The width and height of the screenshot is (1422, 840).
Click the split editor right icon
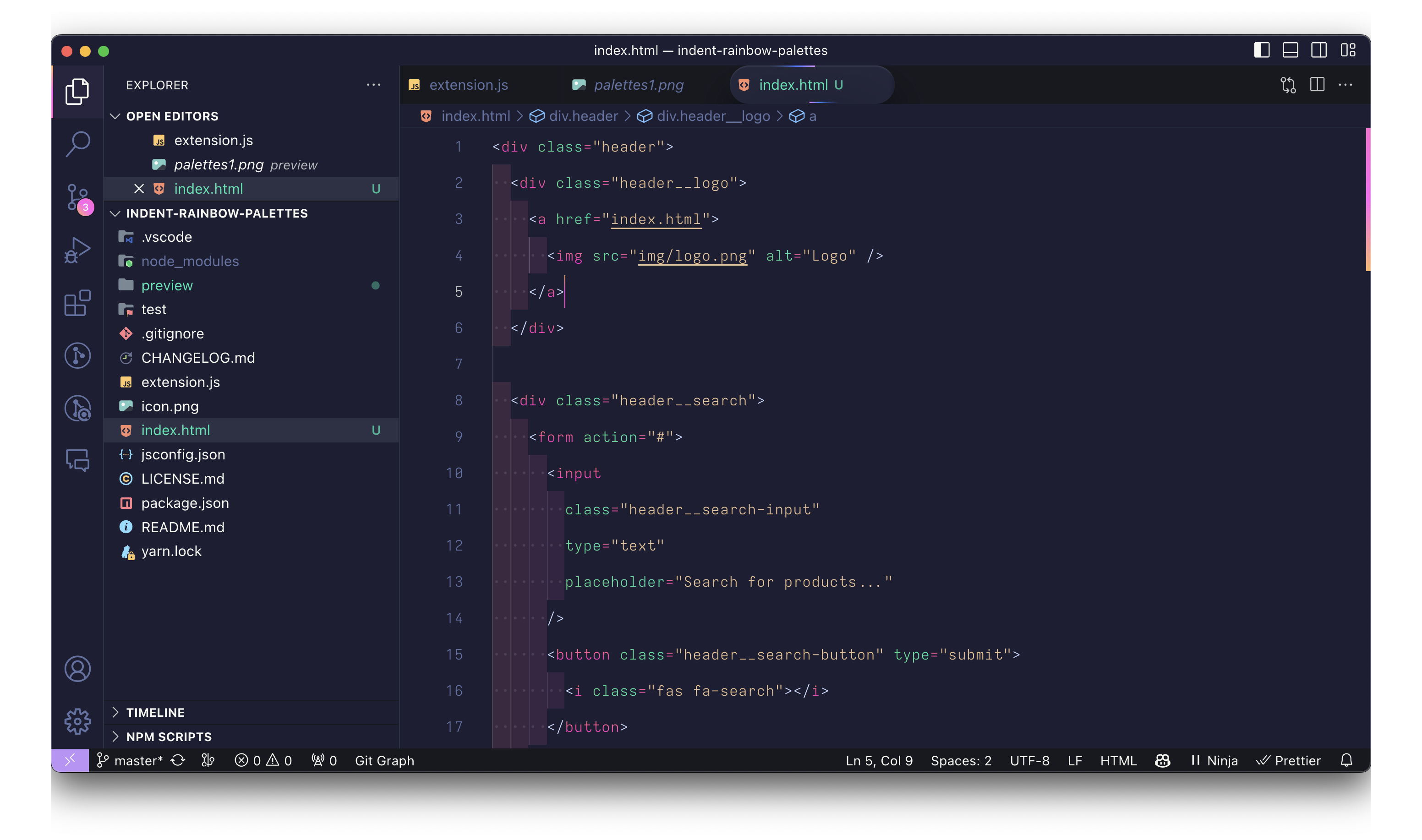(x=1317, y=85)
